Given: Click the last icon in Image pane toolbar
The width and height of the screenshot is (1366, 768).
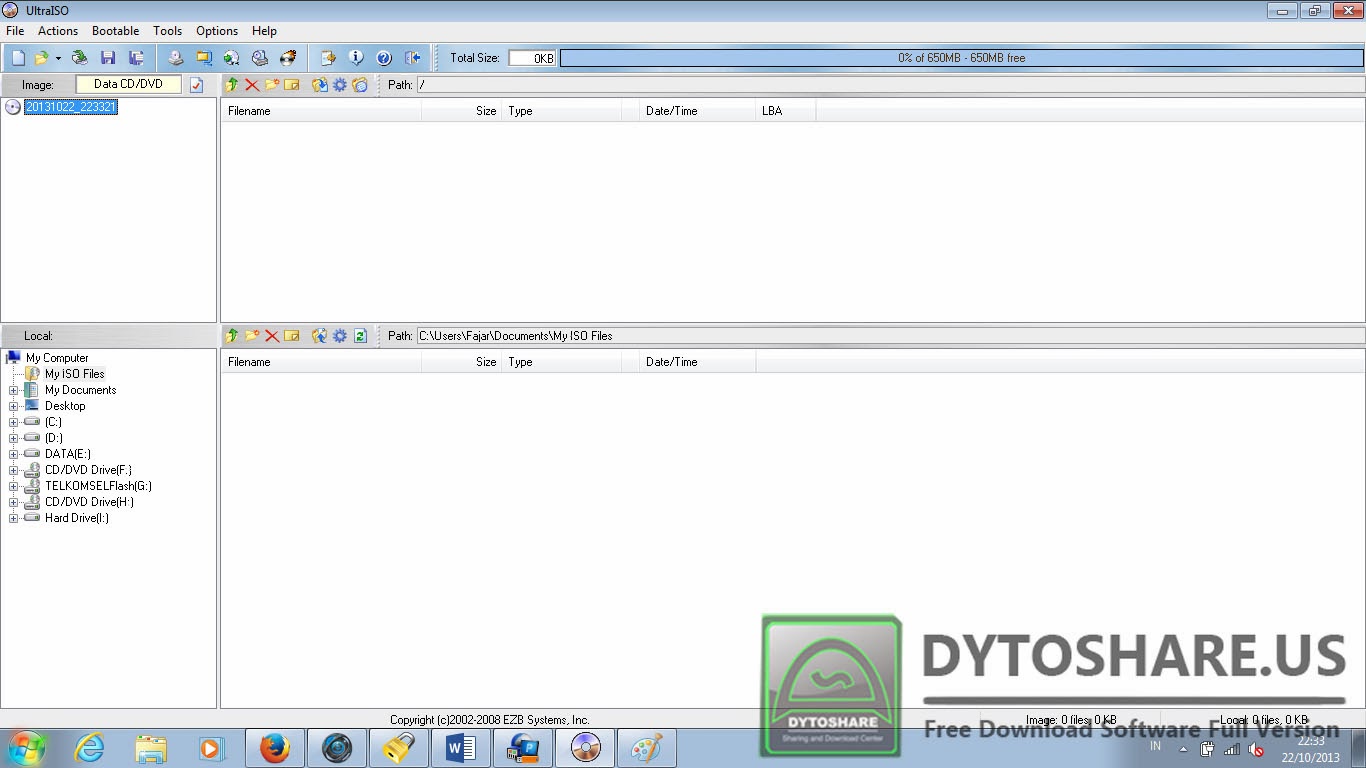Looking at the screenshot, I should click(x=360, y=85).
